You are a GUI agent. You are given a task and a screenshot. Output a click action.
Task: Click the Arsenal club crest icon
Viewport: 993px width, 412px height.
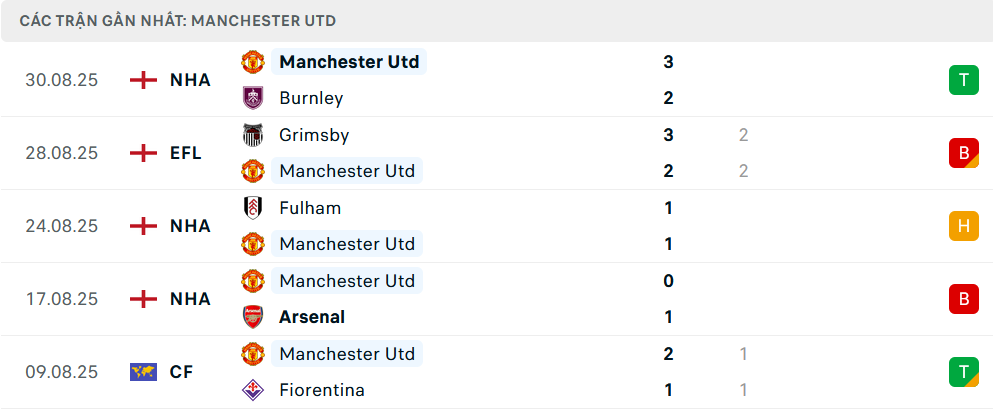pos(252,317)
